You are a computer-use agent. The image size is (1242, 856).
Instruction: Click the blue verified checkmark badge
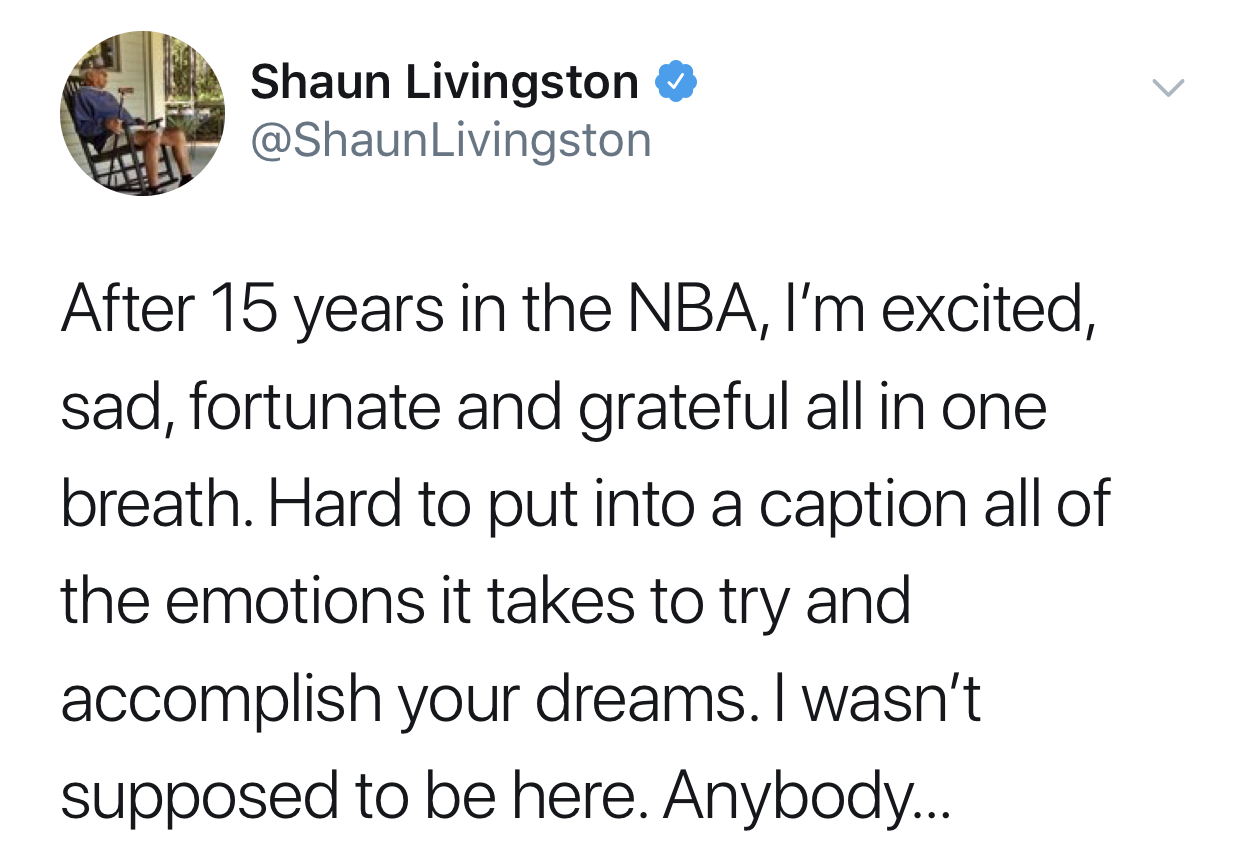675,83
